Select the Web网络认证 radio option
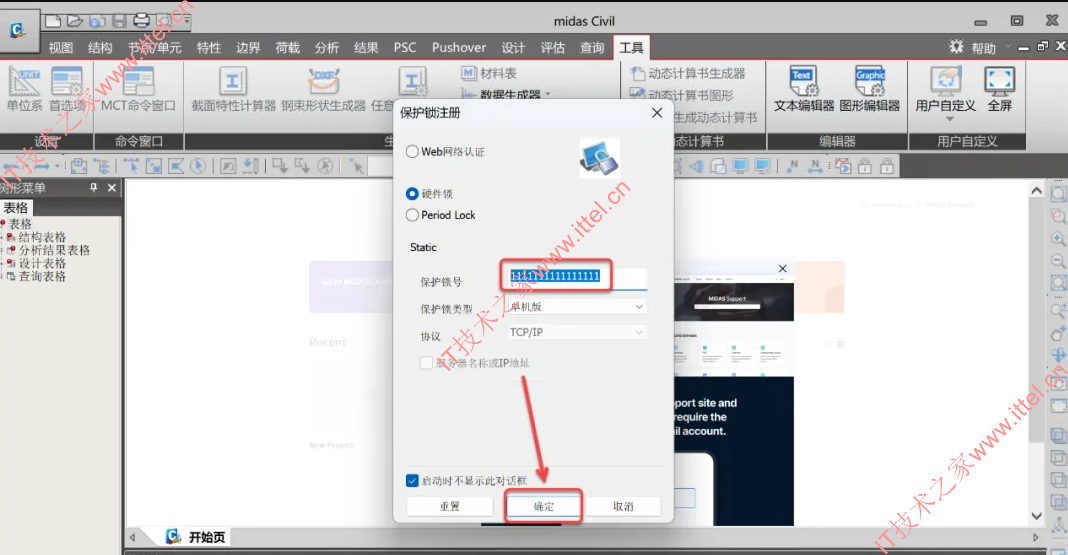The width and height of the screenshot is (1068, 555). 412,151
